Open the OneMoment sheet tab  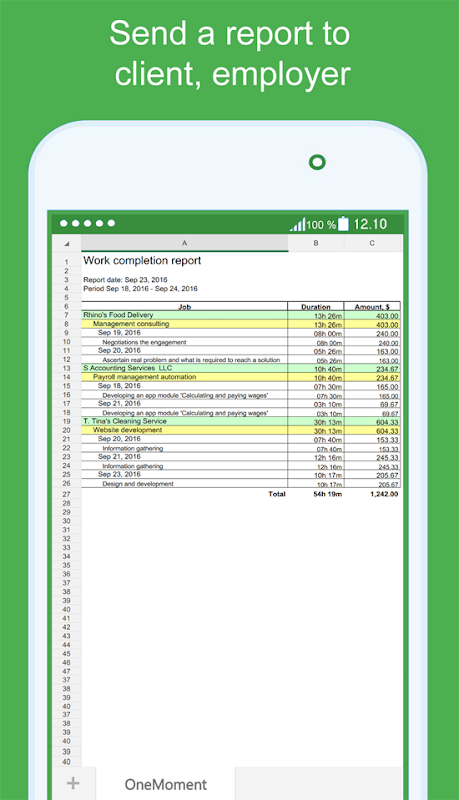pyautogui.click(x=166, y=784)
